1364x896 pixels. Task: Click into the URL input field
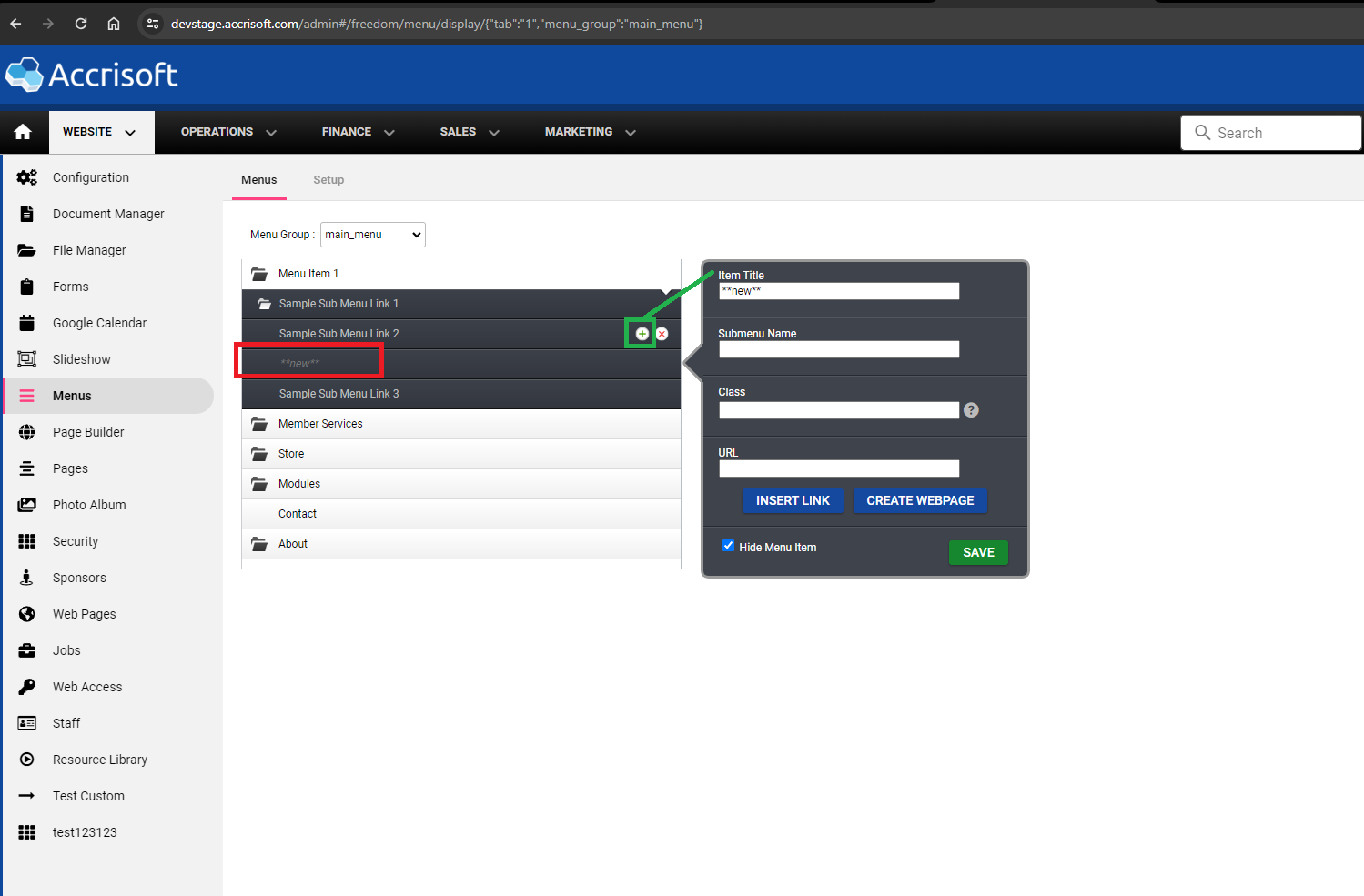click(x=838, y=468)
